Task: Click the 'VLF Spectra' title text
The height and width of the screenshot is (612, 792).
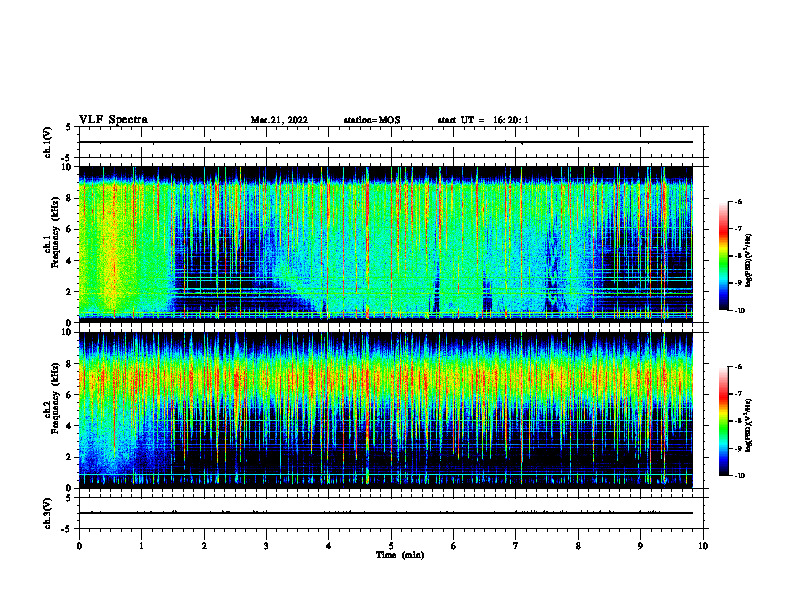Action: click(113, 120)
